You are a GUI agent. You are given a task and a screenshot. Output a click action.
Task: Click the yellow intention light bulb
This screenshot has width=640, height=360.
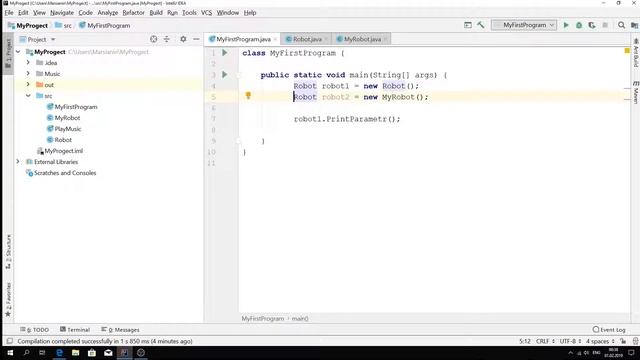(248, 96)
